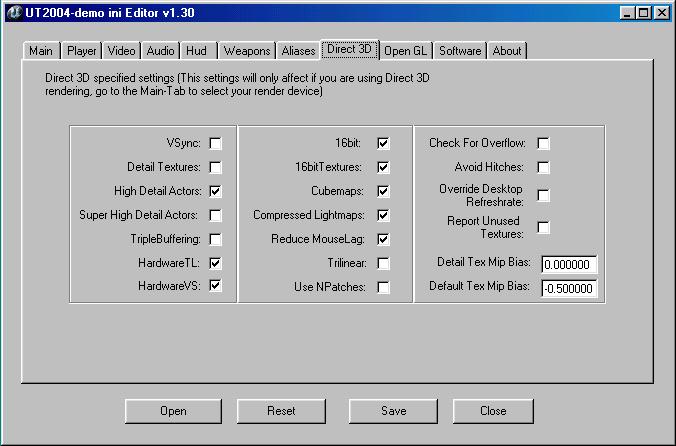Screen dimensions: 676x446
Task: Click the Open button
Action: click(x=173, y=411)
